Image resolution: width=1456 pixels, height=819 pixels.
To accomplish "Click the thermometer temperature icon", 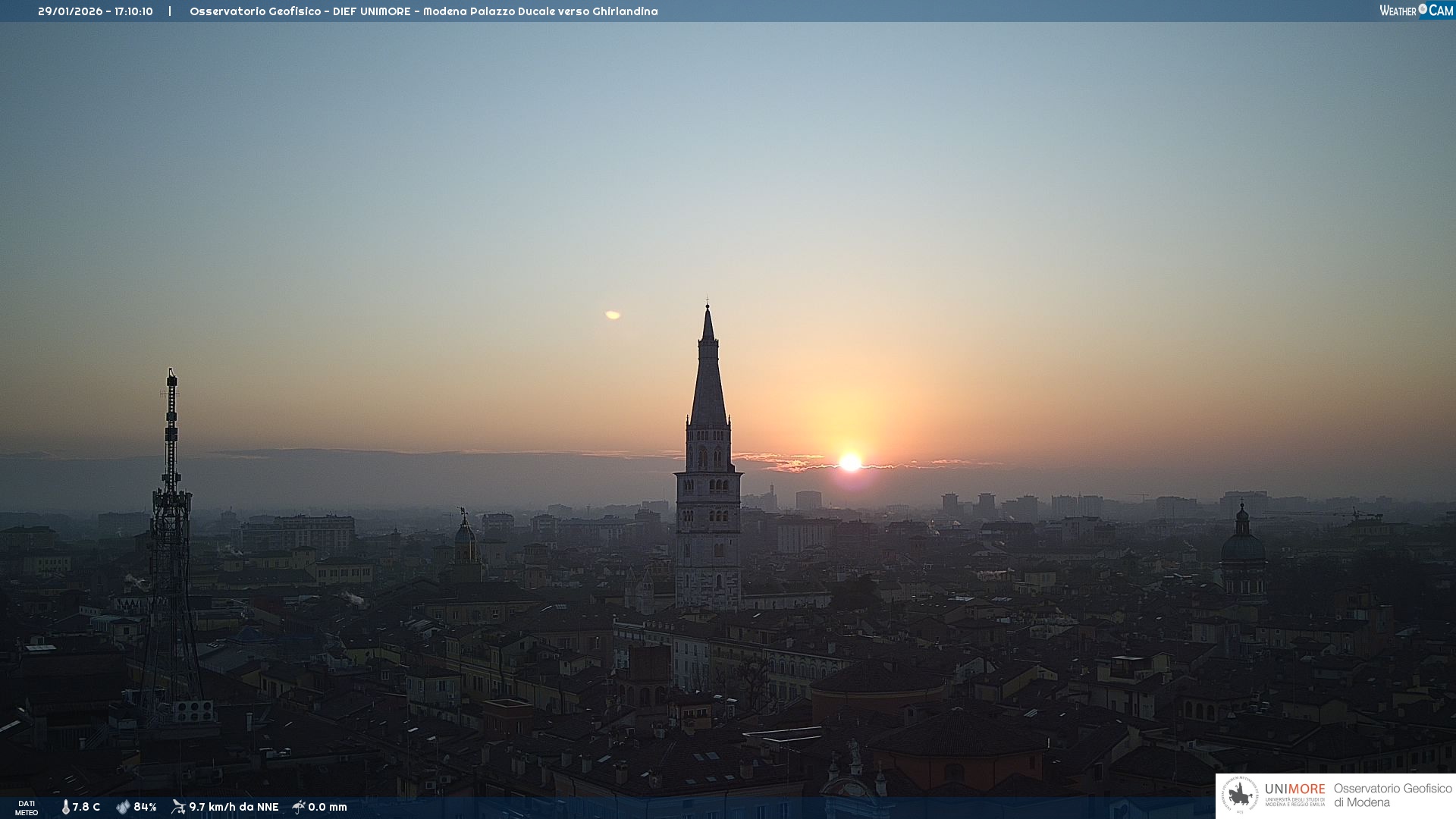I will [65, 807].
